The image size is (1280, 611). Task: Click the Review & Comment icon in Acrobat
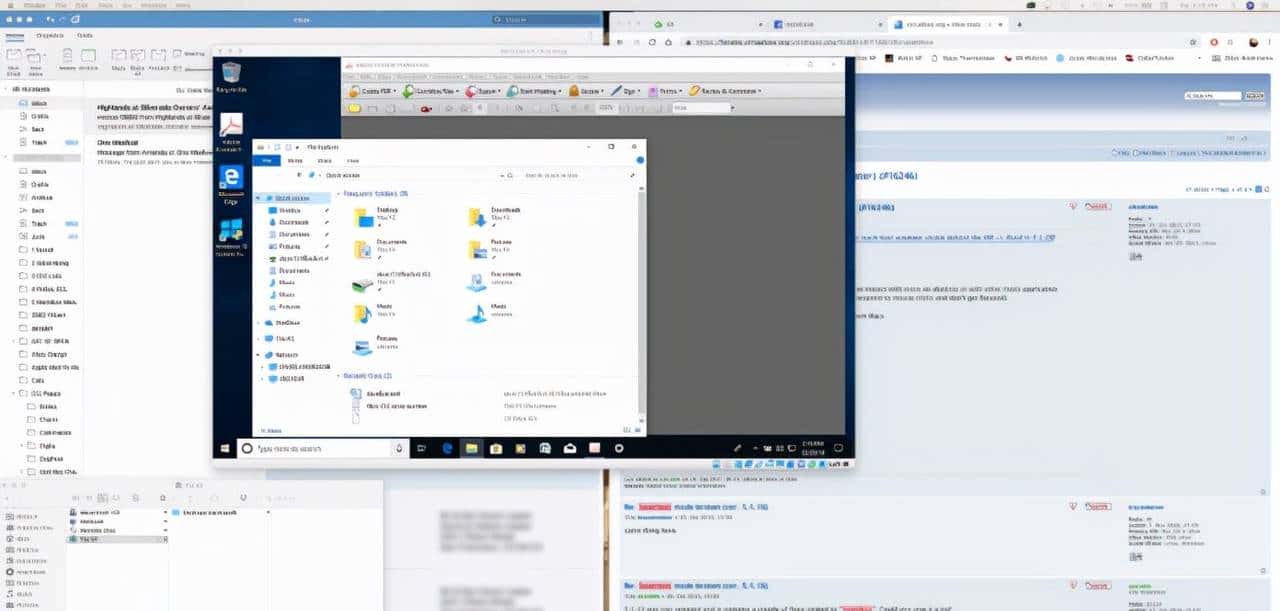point(726,90)
